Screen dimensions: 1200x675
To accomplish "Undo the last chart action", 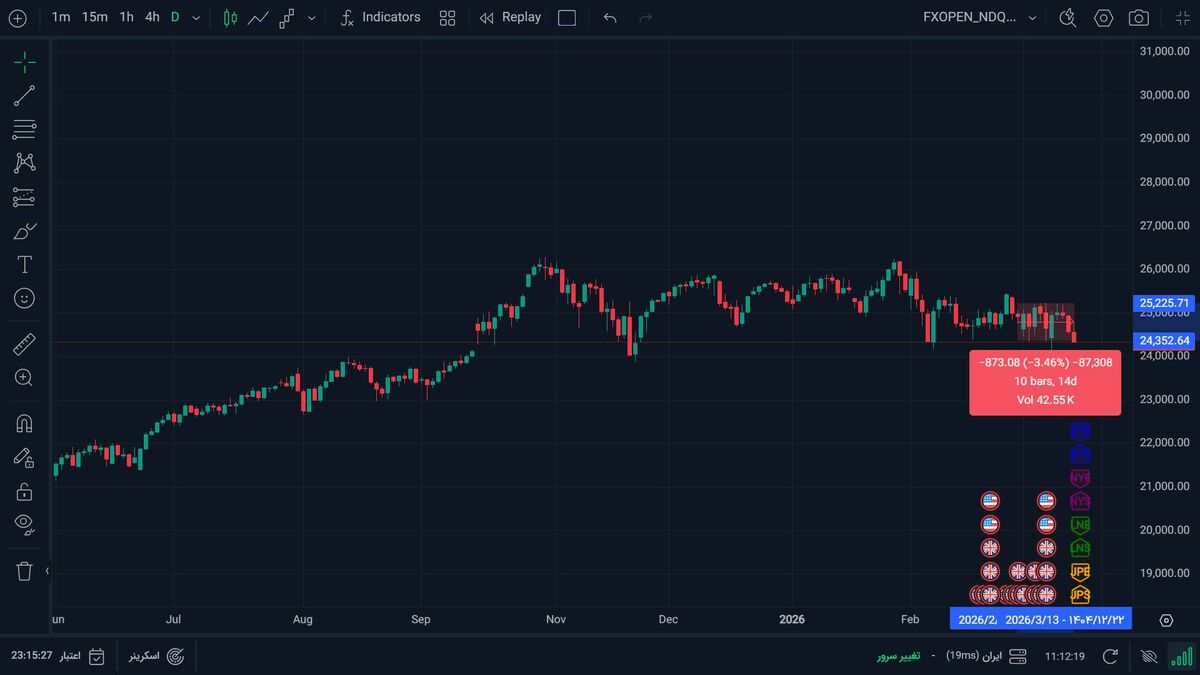I will [x=610, y=18].
